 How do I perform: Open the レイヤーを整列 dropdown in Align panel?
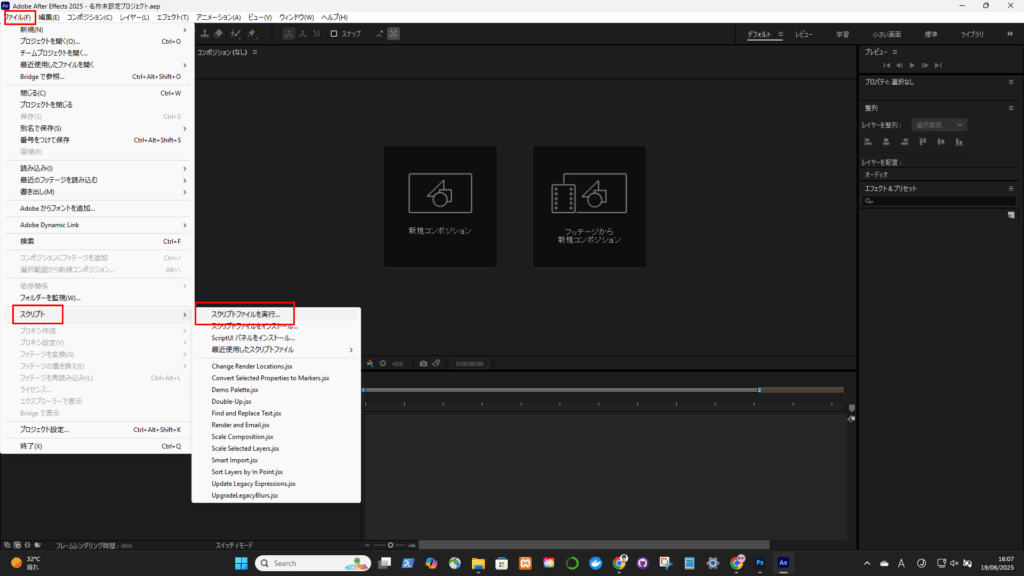point(940,125)
